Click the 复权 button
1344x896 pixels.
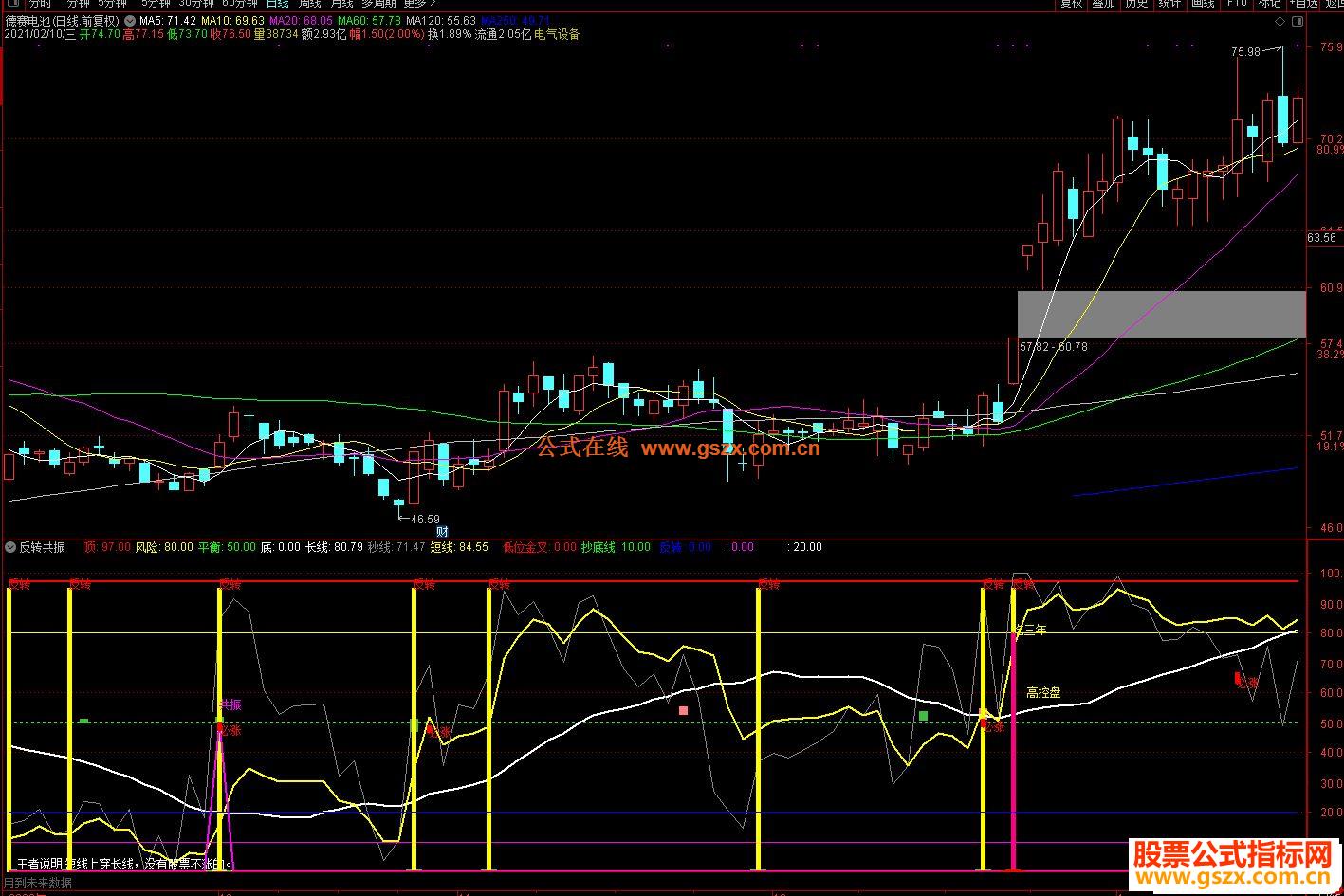(x=1071, y=3)
